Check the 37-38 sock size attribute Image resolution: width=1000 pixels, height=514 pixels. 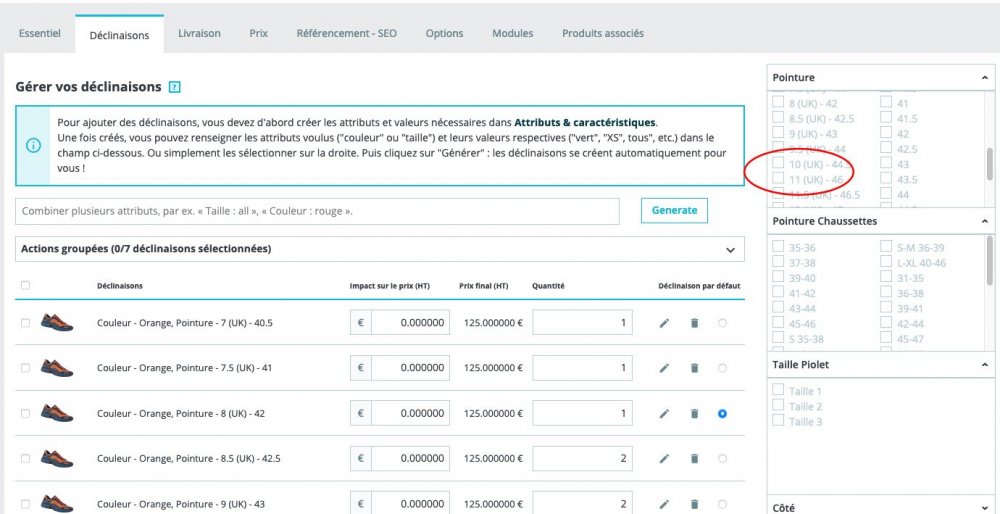(778, 261)
